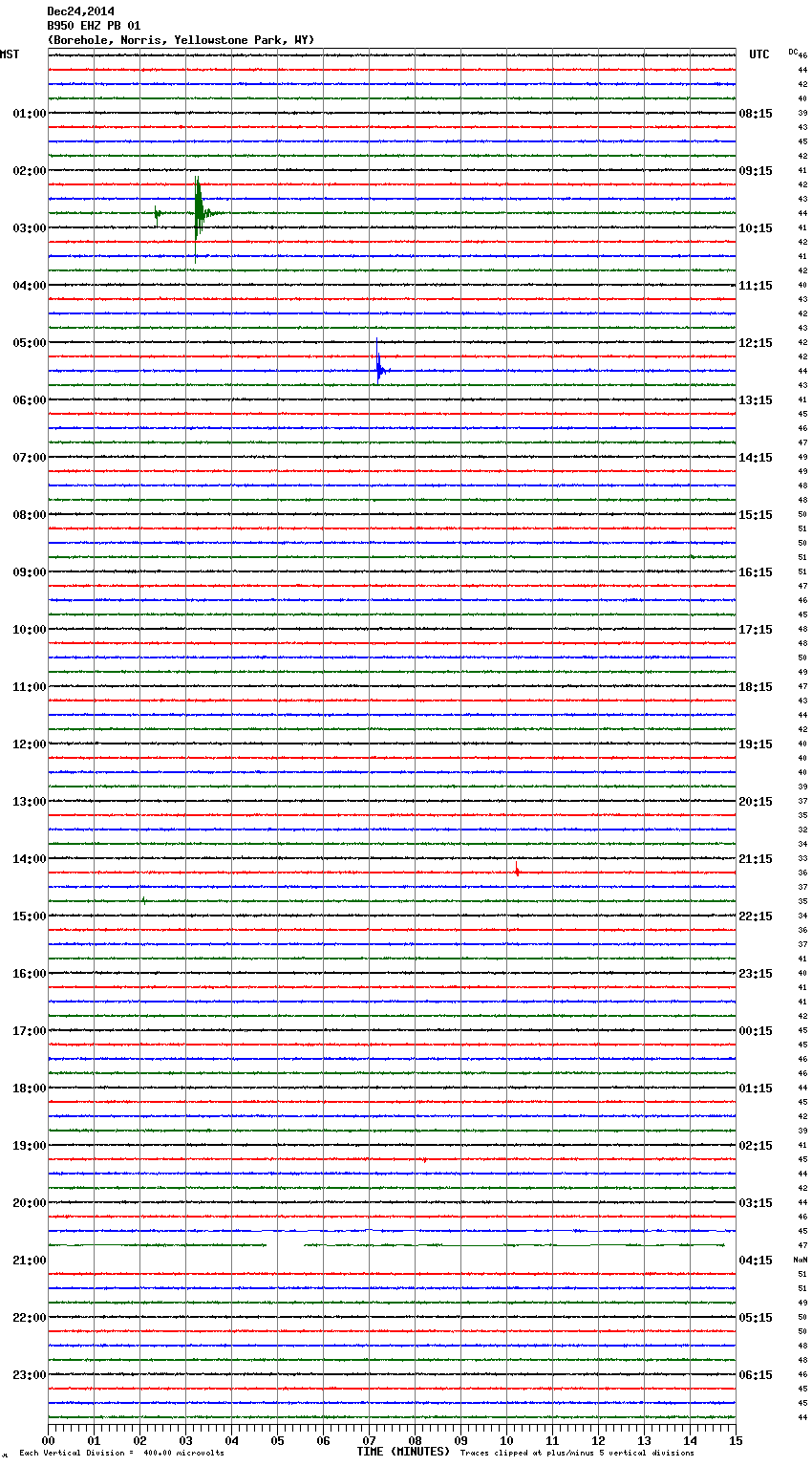Select the "09:00" MST time label
812x1466 pixels.
pos(30,572)
